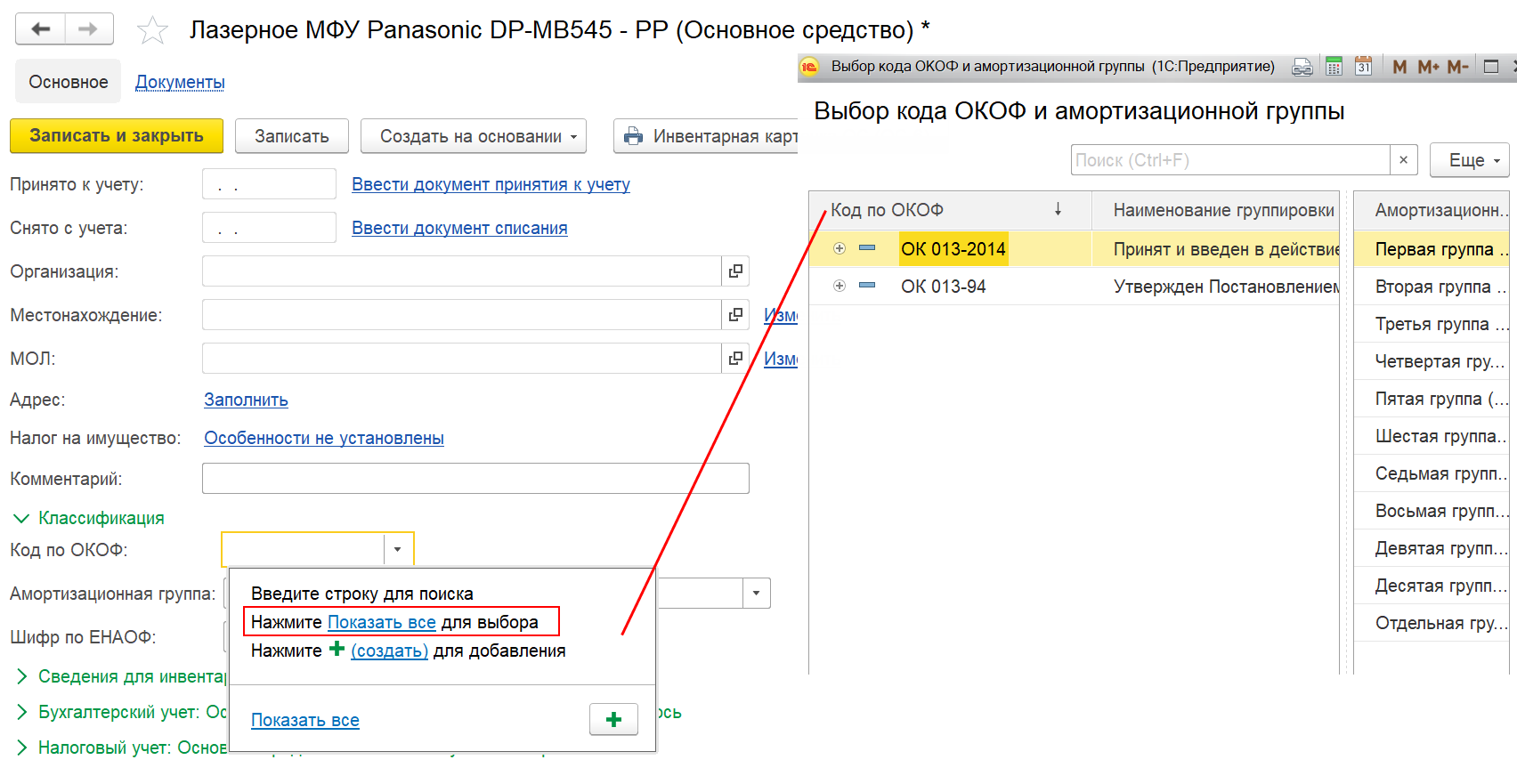Open the Местонахождение field selection icon
The image size is (1517, 784).
pyautogui.click(x=735, y=315)
